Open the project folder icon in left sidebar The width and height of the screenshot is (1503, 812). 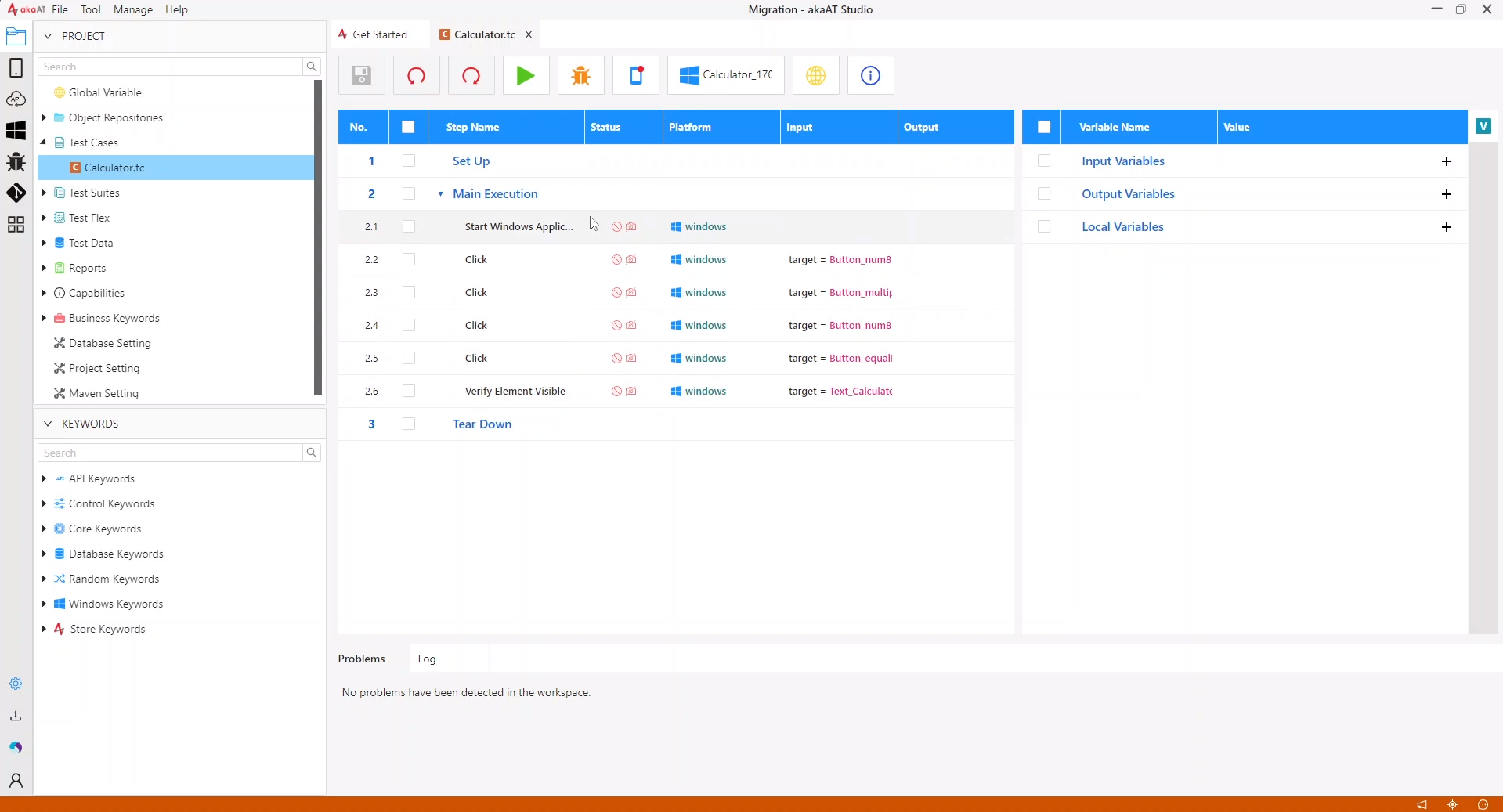tap(16, 37)
